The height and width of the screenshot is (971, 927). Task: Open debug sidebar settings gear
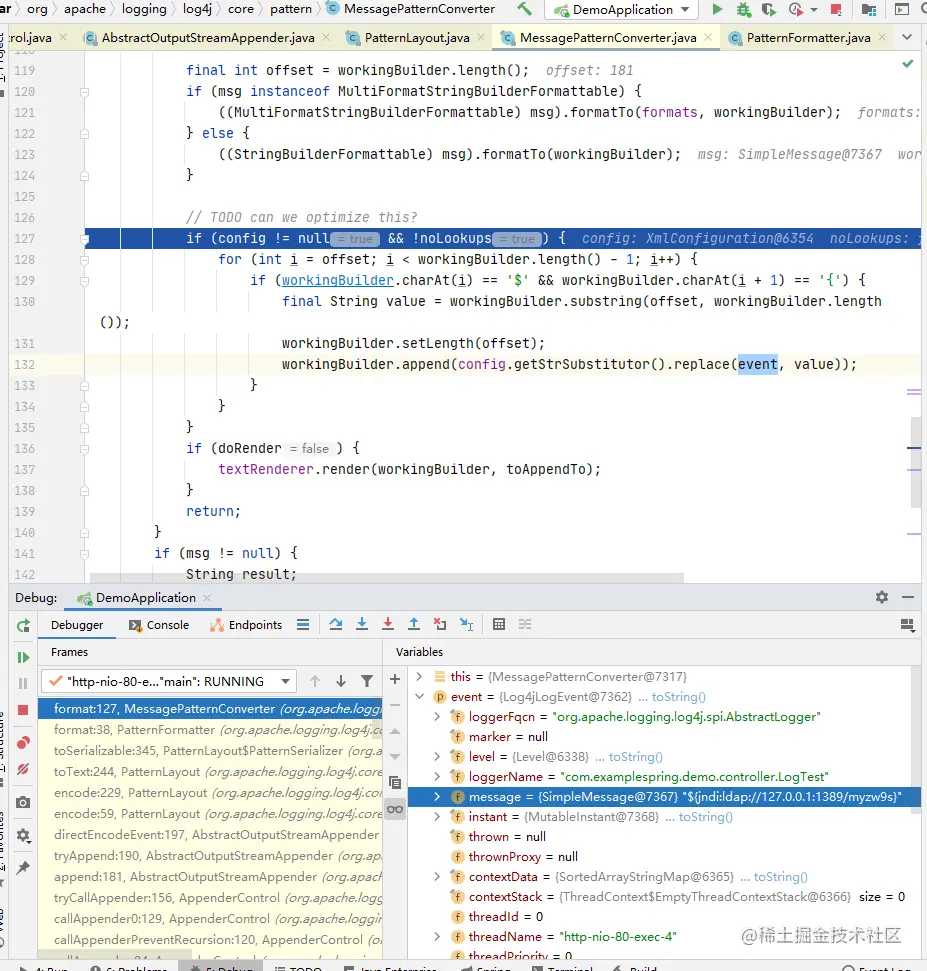pyautogui.click(x=23, y=835)
